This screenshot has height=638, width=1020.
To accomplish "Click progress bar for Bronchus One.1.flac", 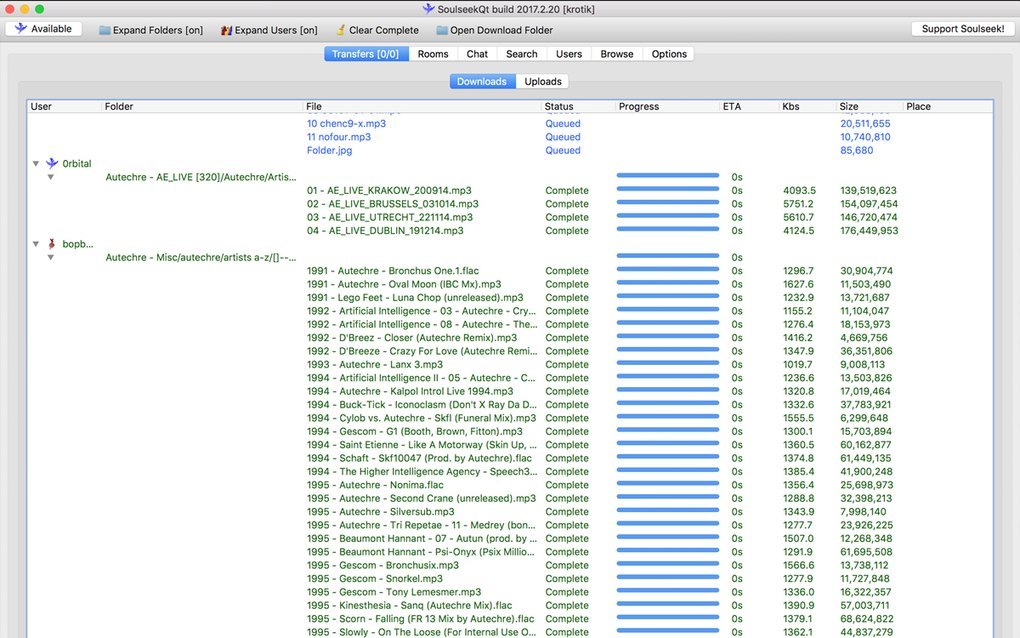I will [x=667, y=269].
